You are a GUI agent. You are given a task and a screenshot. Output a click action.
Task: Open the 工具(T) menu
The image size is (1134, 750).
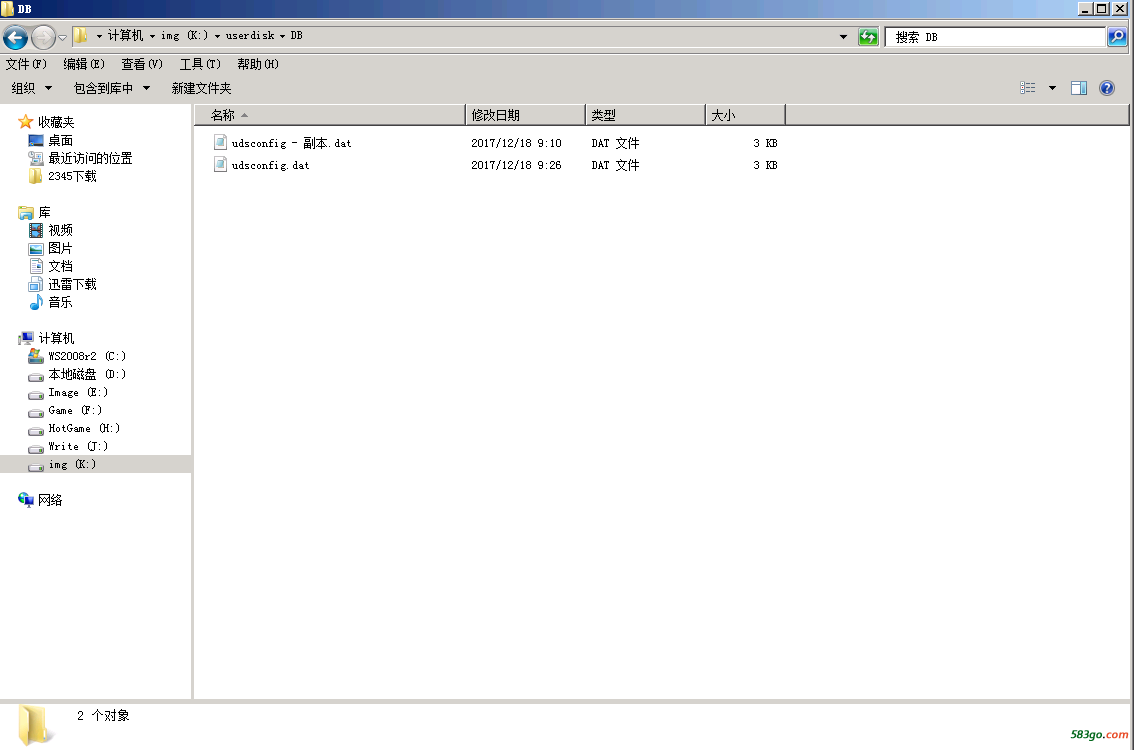[x=200, y=64]
